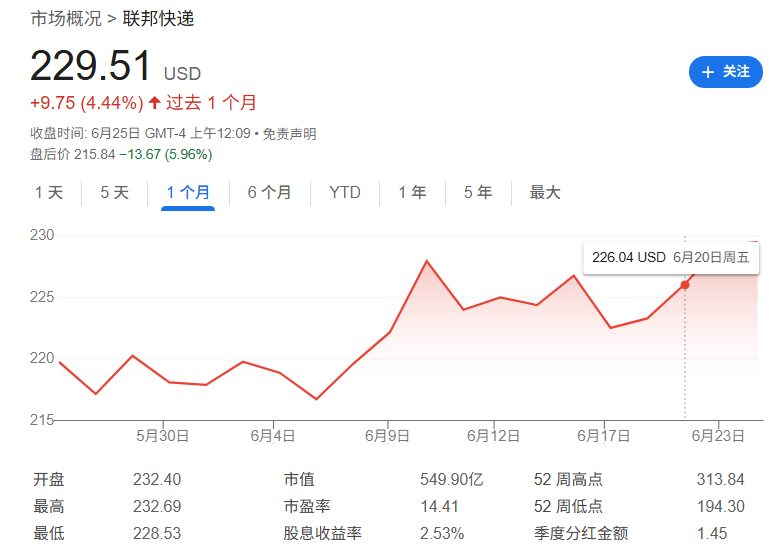This screenshot has width=778, height=551.
Task: Switch to the 5 天 range tab
Action: pyautogui.click(x=115, y=193)
